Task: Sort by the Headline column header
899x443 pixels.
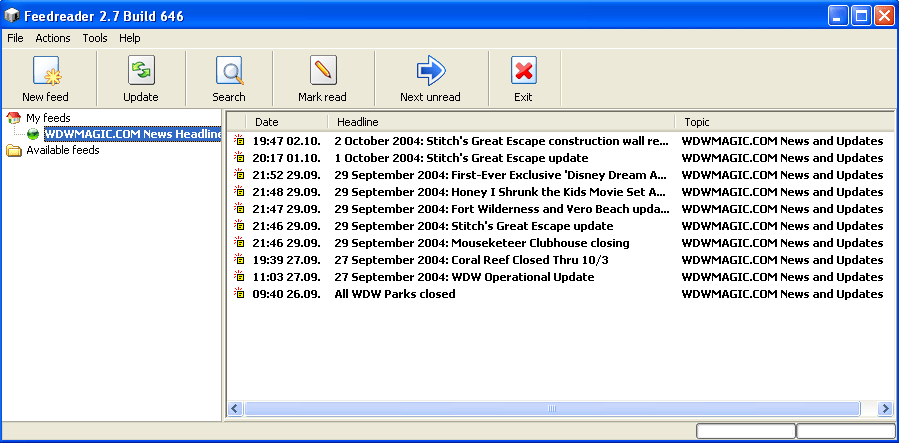Action: point(357,122)
